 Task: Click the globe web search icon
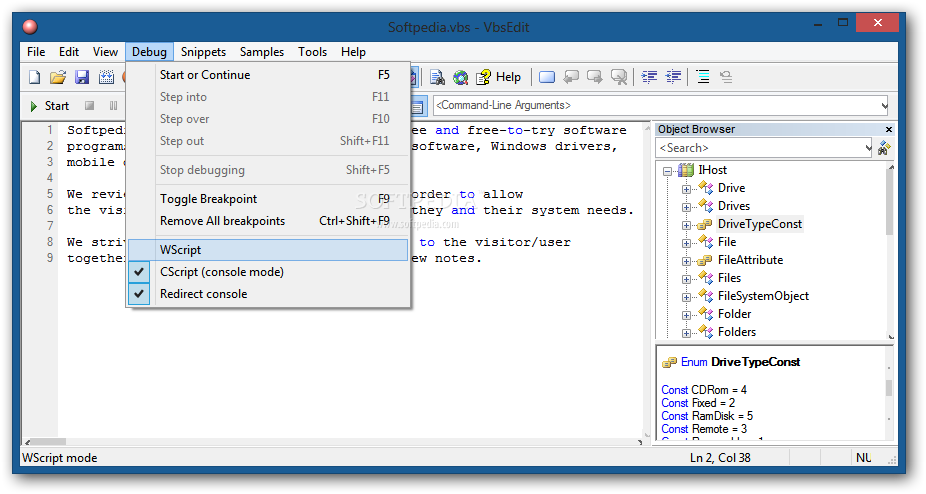coord(461,77)
